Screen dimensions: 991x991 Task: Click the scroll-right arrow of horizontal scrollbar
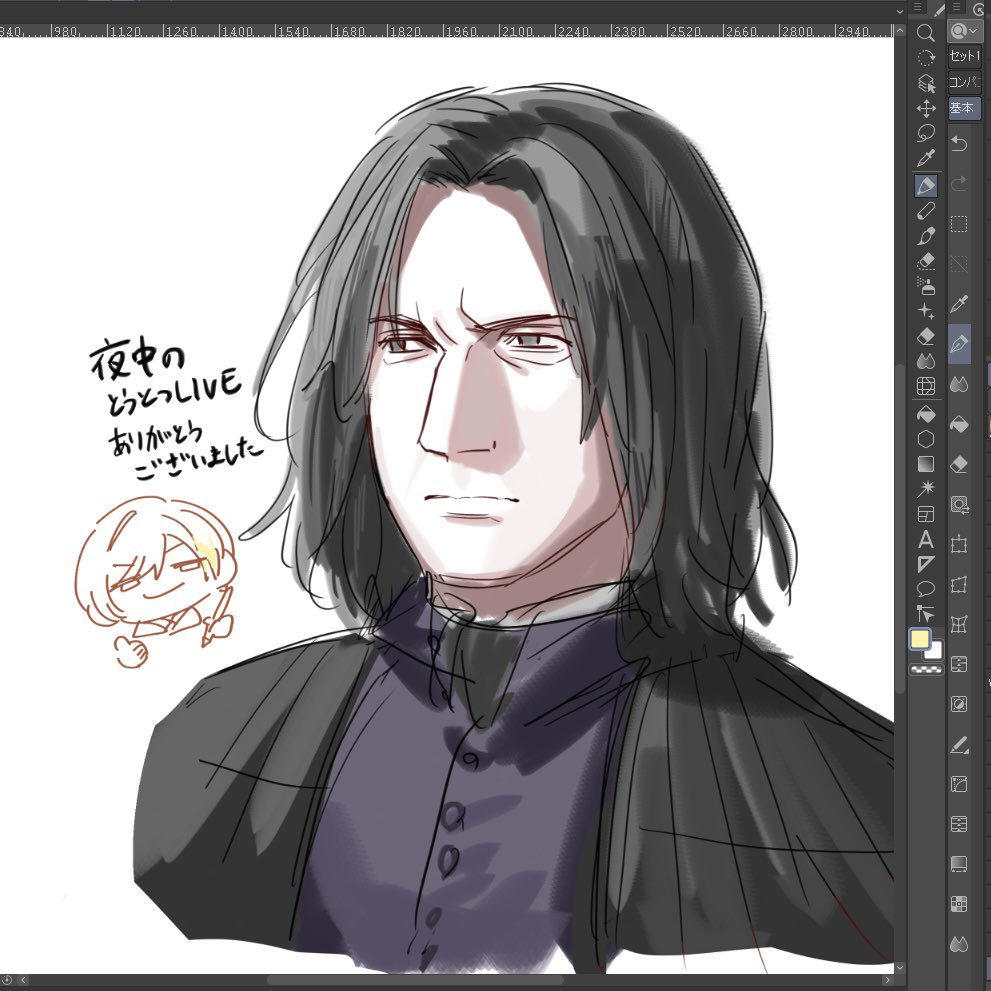[x=887, y=980]
